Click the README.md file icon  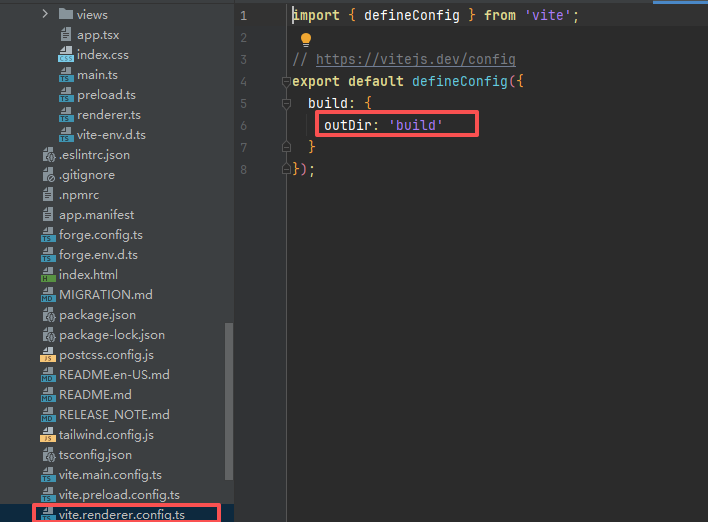[x=48, y=394]
